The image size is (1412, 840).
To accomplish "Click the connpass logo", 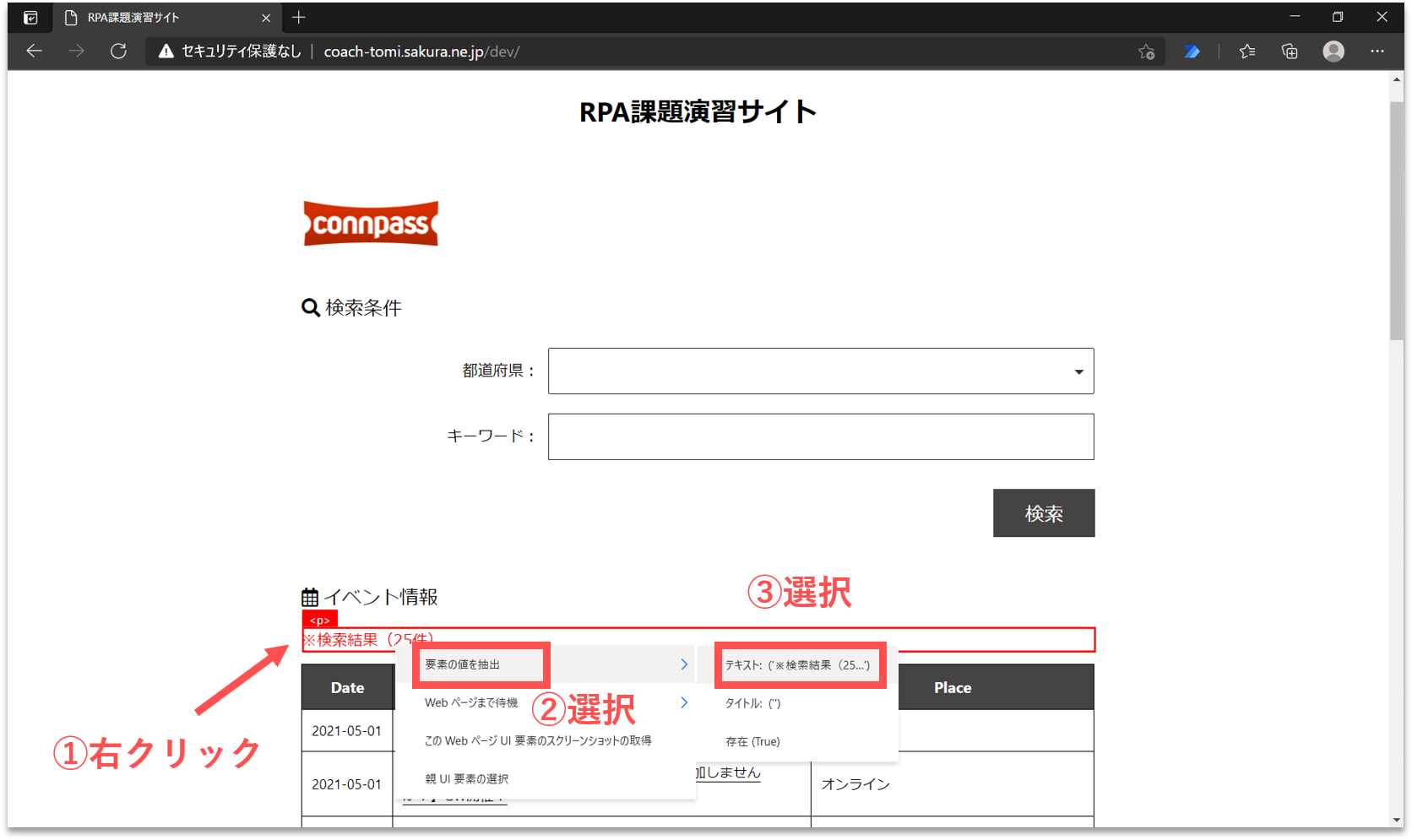I will [x=371, y=224].
